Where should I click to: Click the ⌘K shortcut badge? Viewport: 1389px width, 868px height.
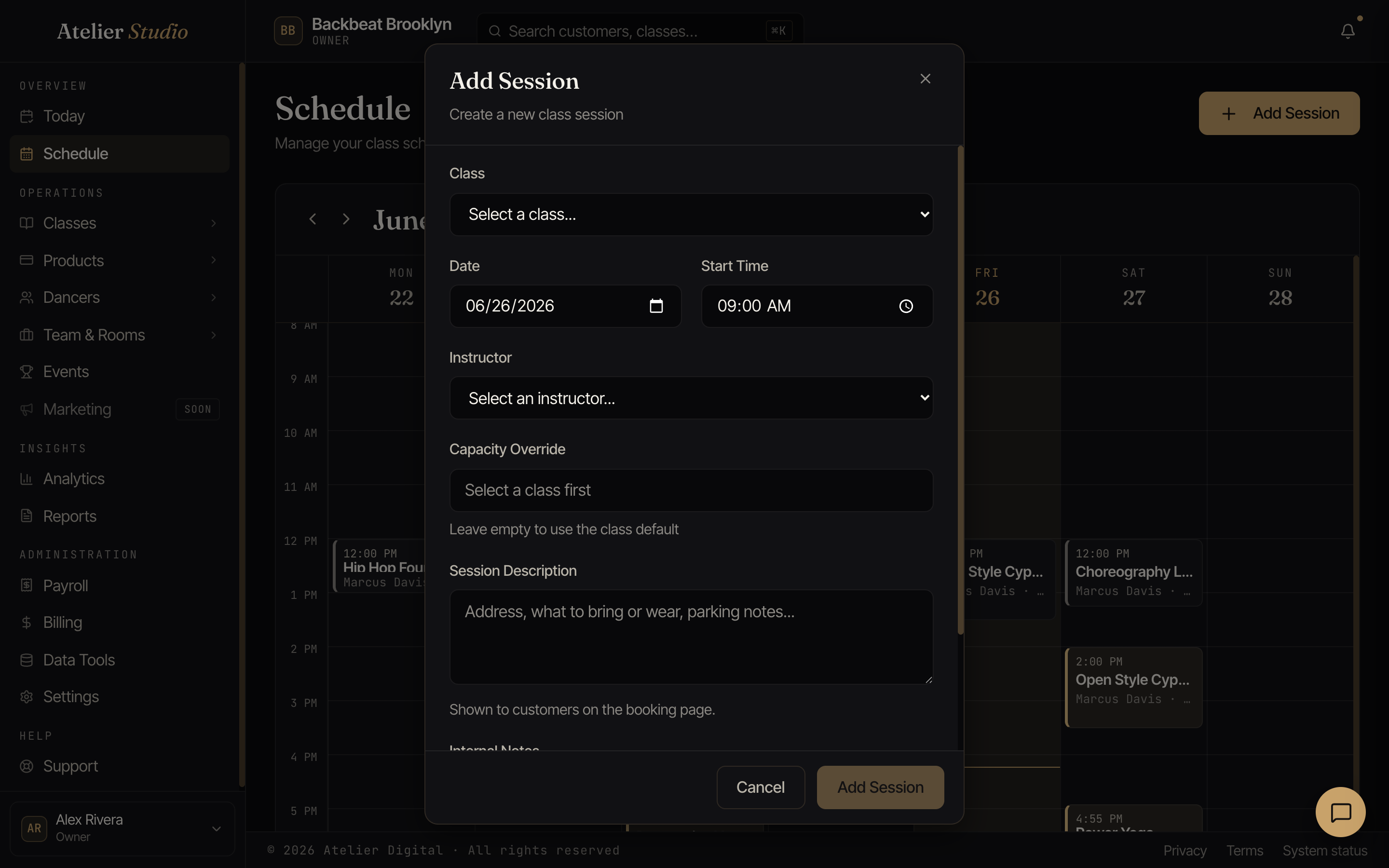(778, 31)
